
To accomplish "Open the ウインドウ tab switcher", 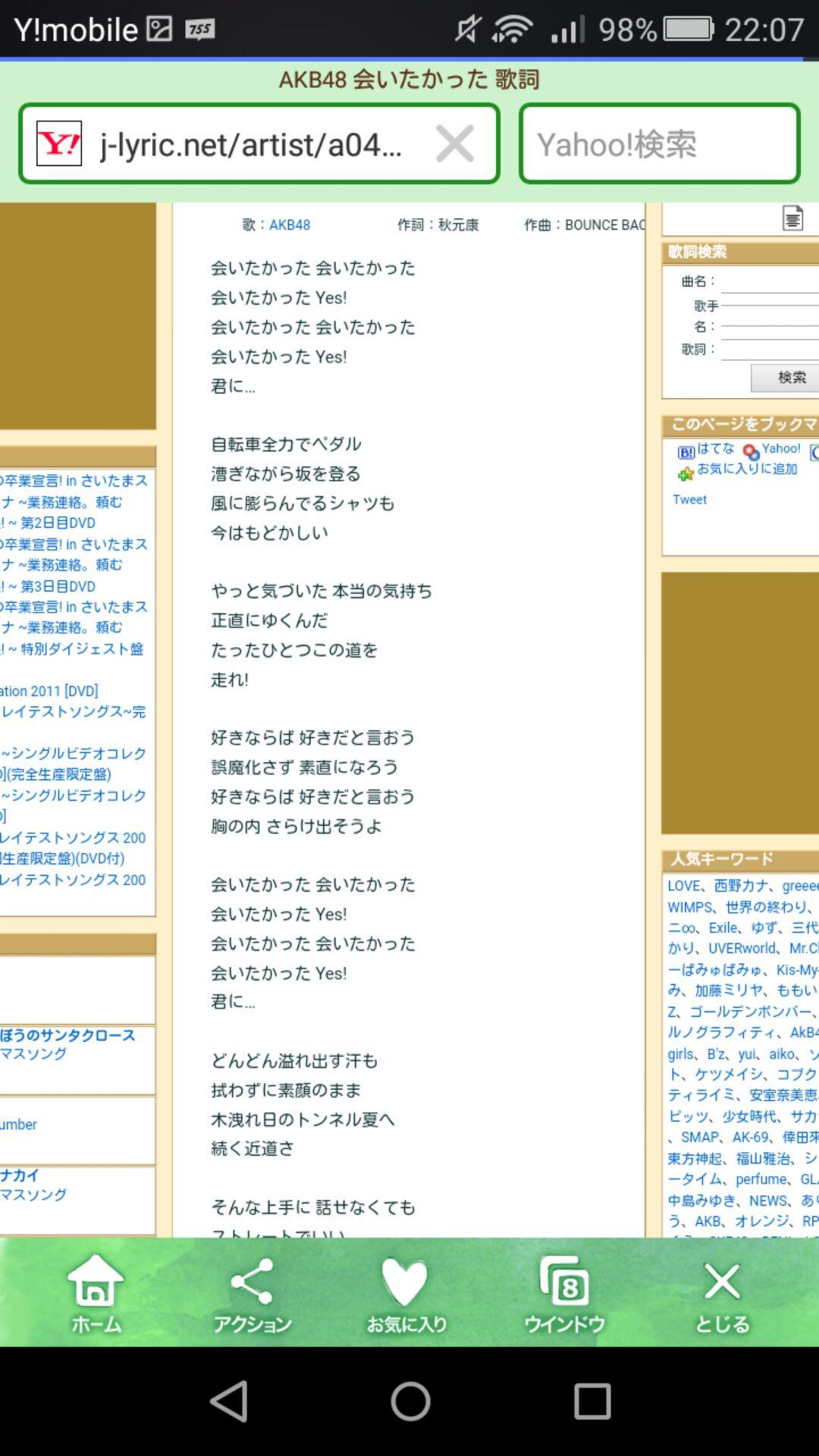I will click(565, 1293).
